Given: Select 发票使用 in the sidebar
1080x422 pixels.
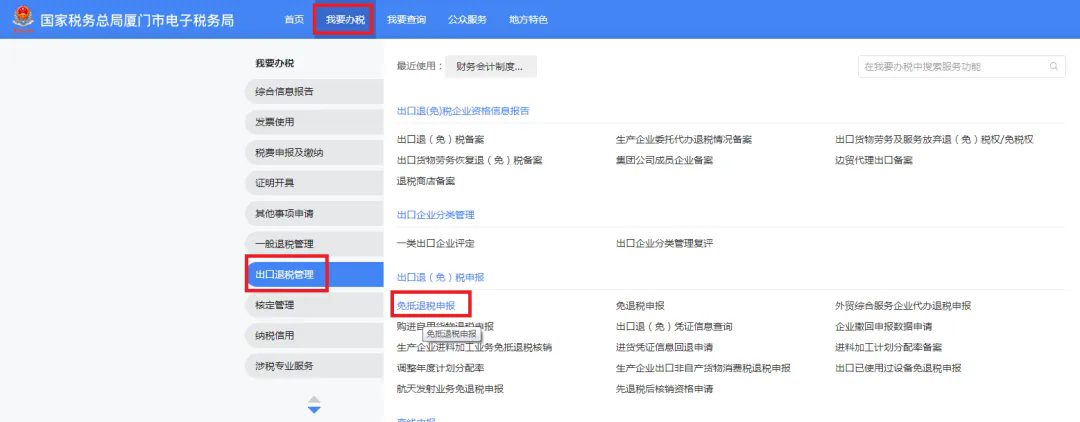Looking at the screenshot, I should 314,122.
